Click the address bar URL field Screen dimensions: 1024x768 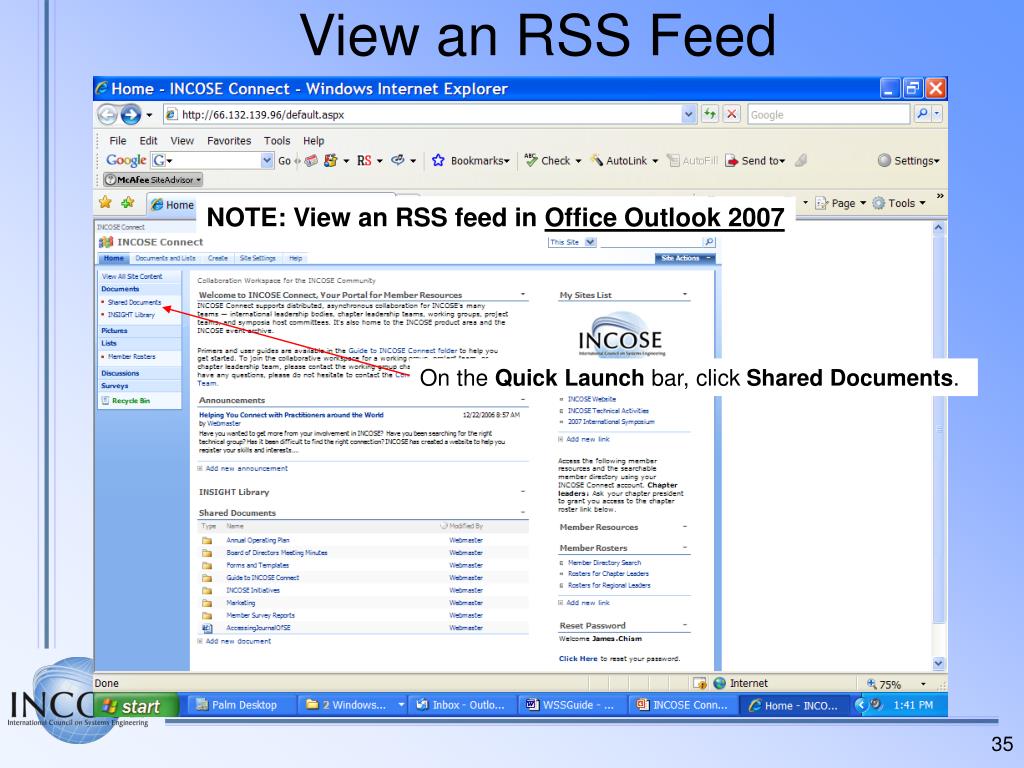click(423, 114)
